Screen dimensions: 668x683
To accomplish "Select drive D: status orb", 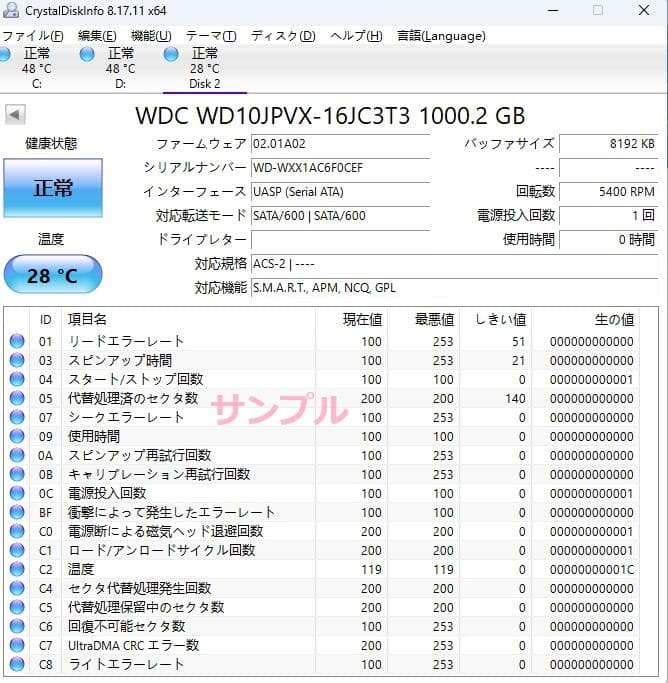I will [x=87, y=53].
